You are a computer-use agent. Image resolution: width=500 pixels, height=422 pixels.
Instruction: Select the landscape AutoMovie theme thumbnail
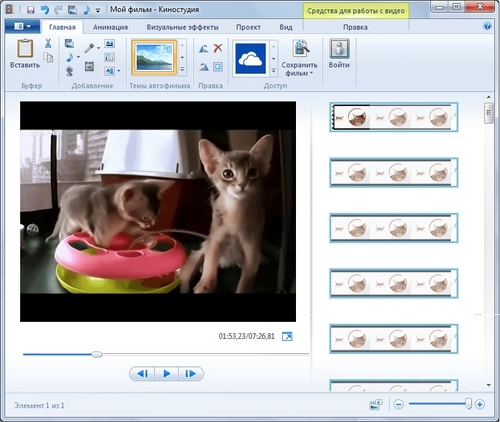point(154,57)
